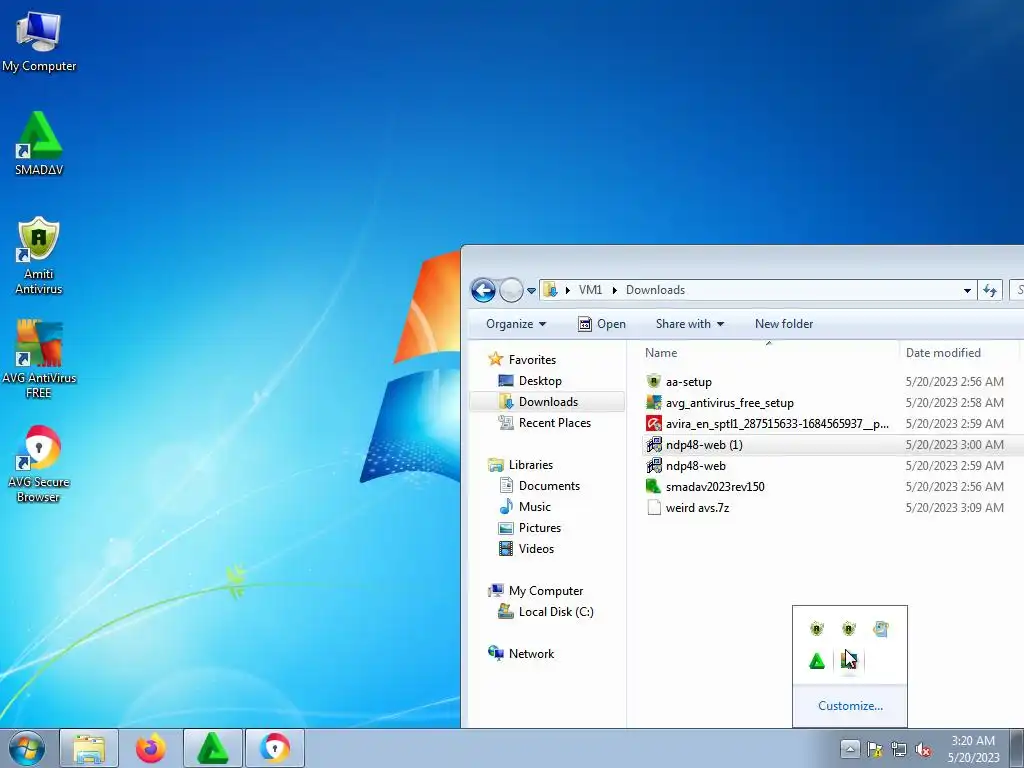Click the date 5/20/2023 2:58 AM
This screenshot has height=768, width=1024.
click(954, 402)
